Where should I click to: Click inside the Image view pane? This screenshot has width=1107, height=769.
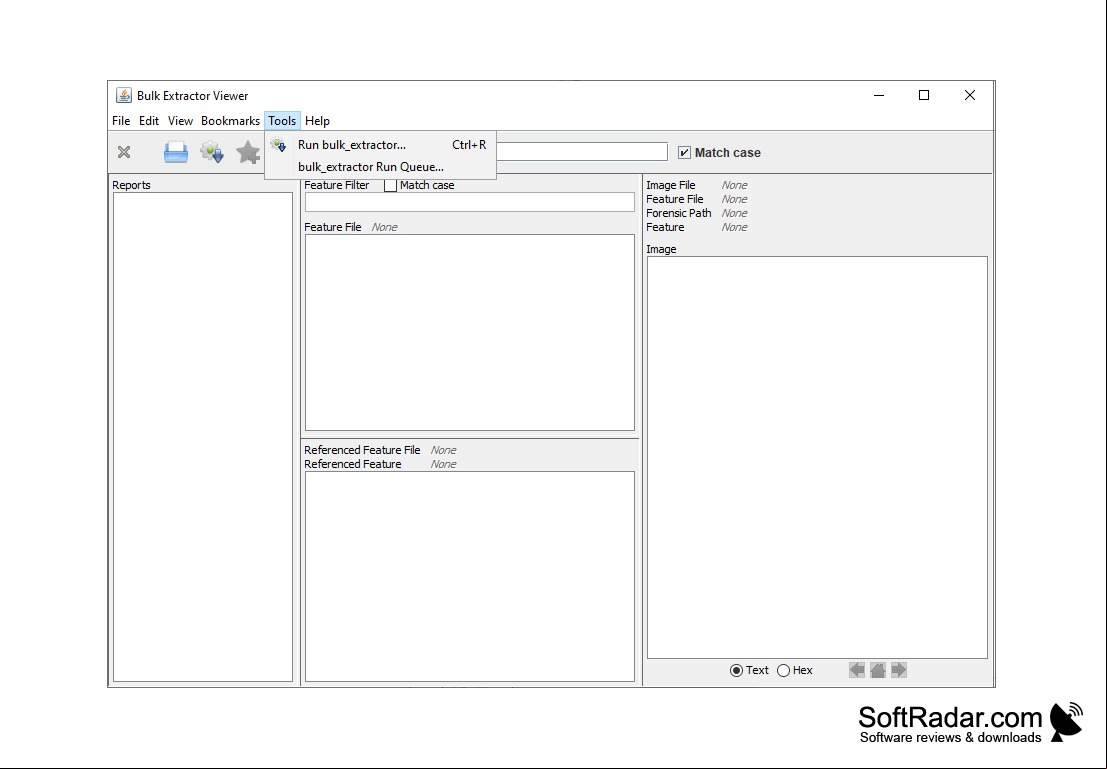[817, 458]
